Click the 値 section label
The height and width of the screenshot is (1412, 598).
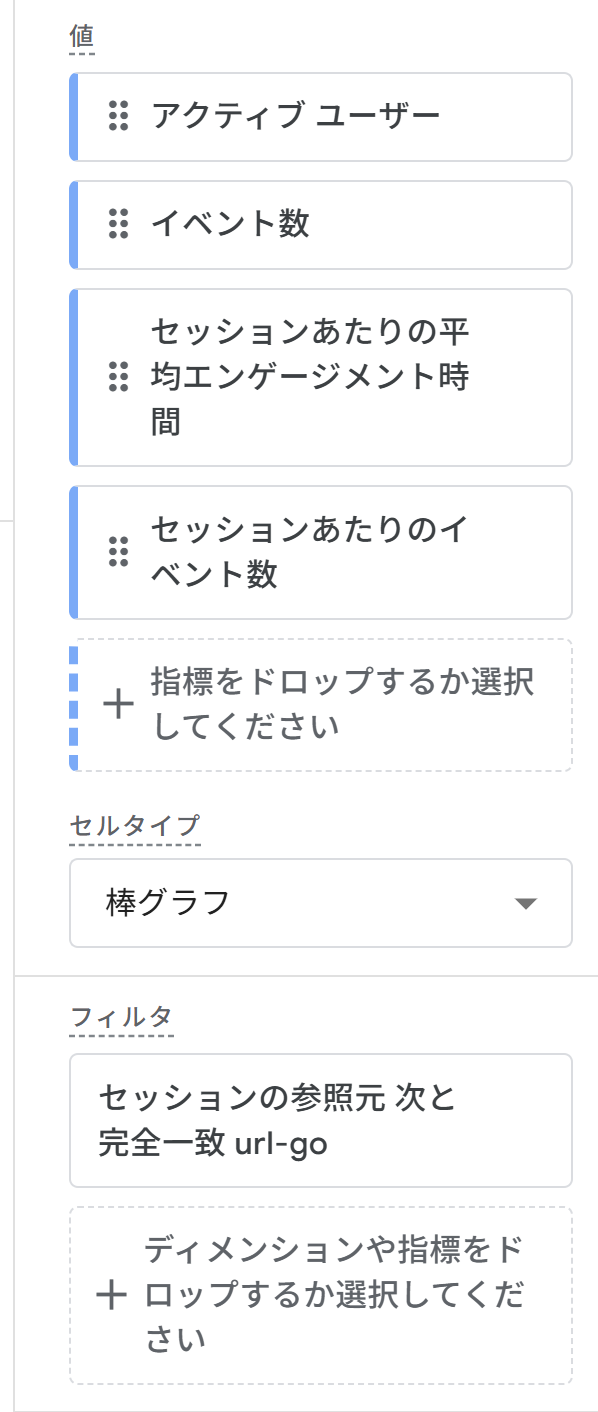pyautogui.click(x=81, y=38)
